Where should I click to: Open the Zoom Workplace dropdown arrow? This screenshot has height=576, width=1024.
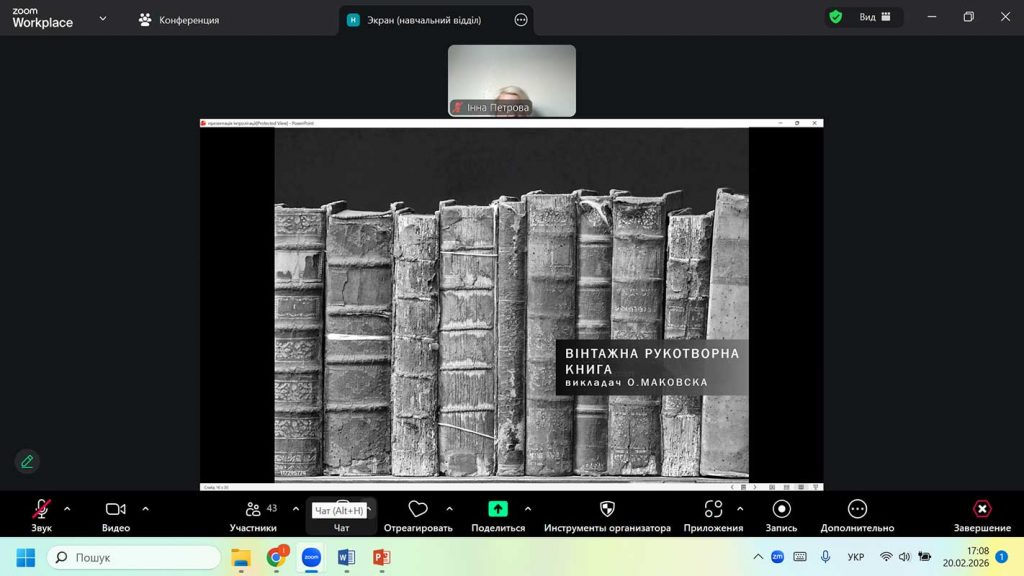click(102, 18)
